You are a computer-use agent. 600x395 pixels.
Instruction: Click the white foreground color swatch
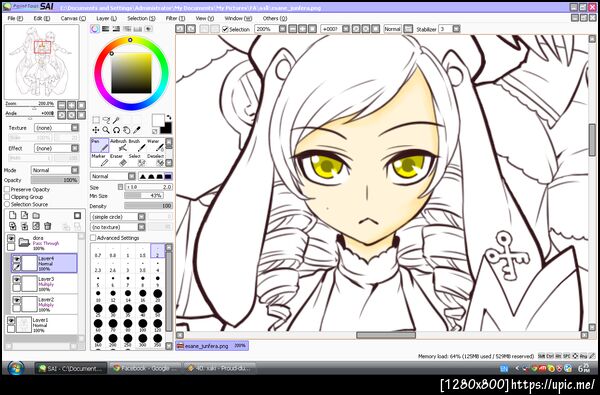(x=158, y=120)
